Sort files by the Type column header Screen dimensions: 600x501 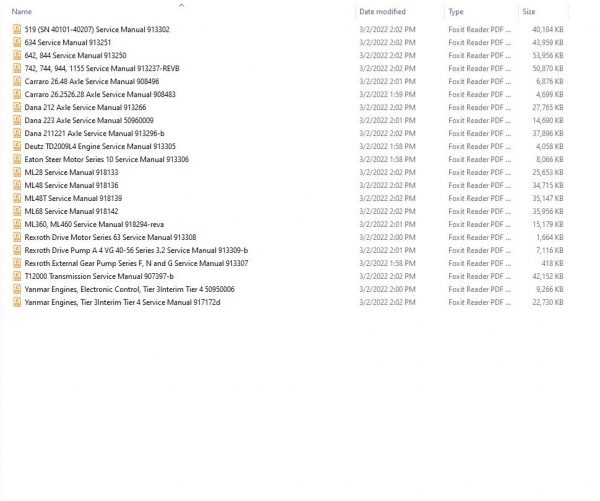click(456, 11)
